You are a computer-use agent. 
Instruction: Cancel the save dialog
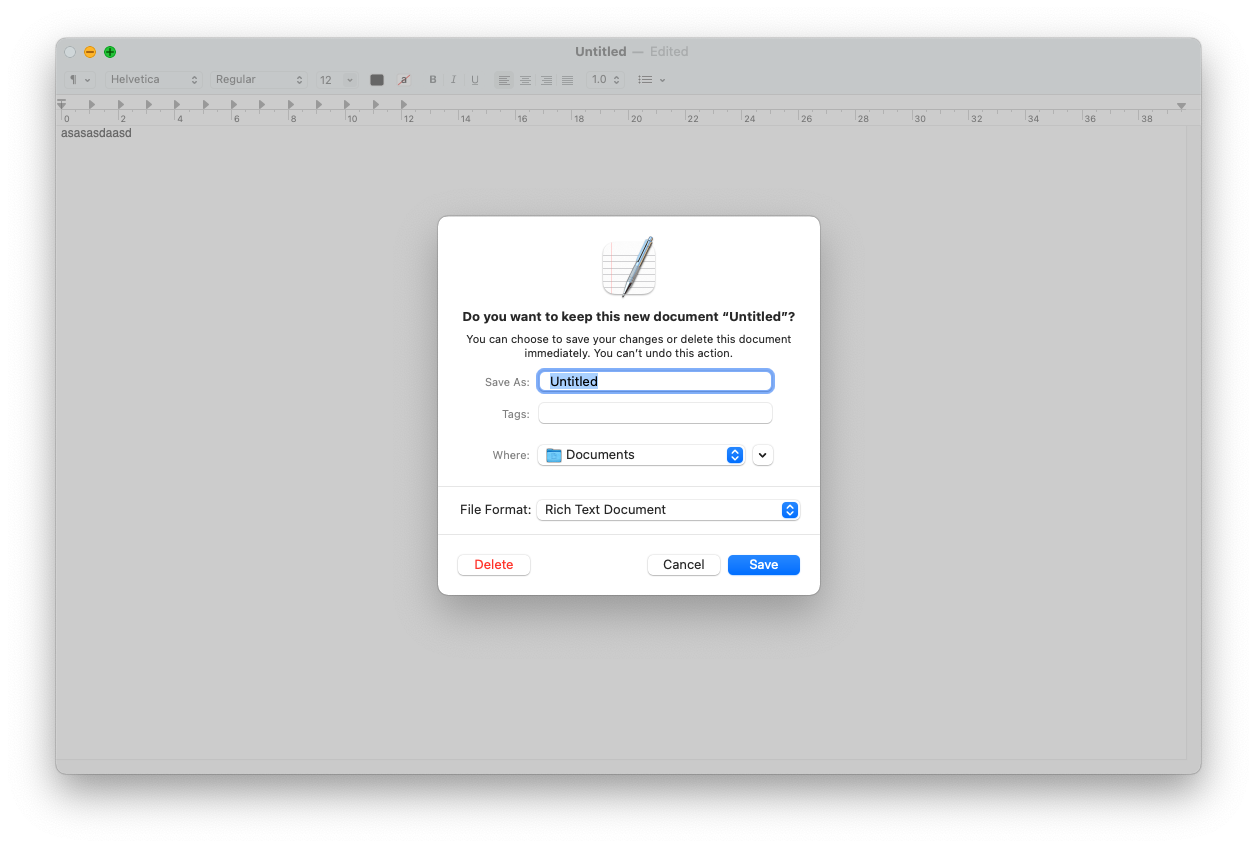[x=683, y=564]
